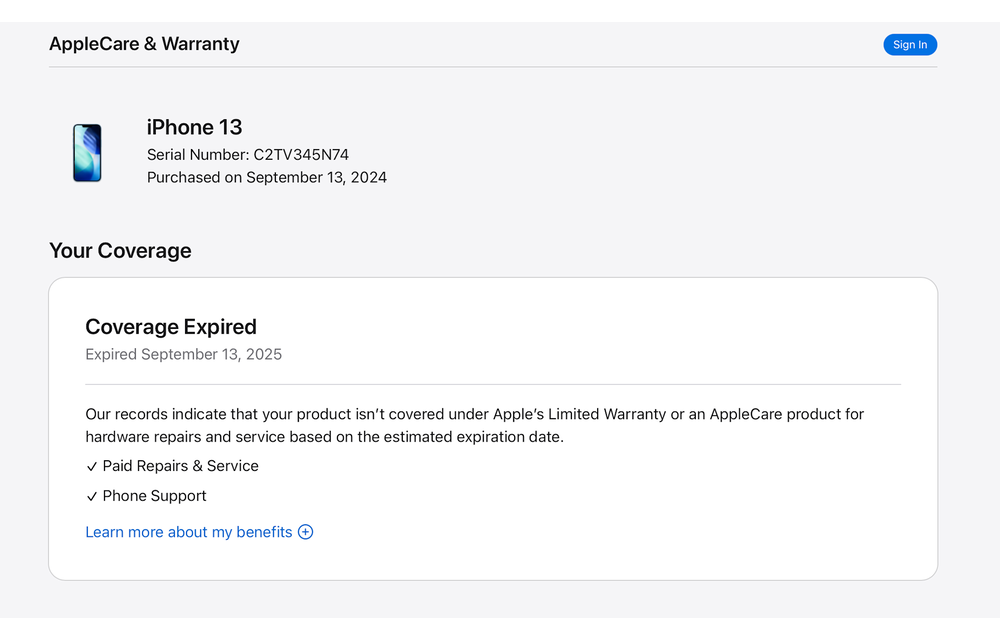Image resolution: width=1000 pixels, height=640 pixels.
Task: Click the Purchased on September 13, 2024 text
Action: [266, 177]
